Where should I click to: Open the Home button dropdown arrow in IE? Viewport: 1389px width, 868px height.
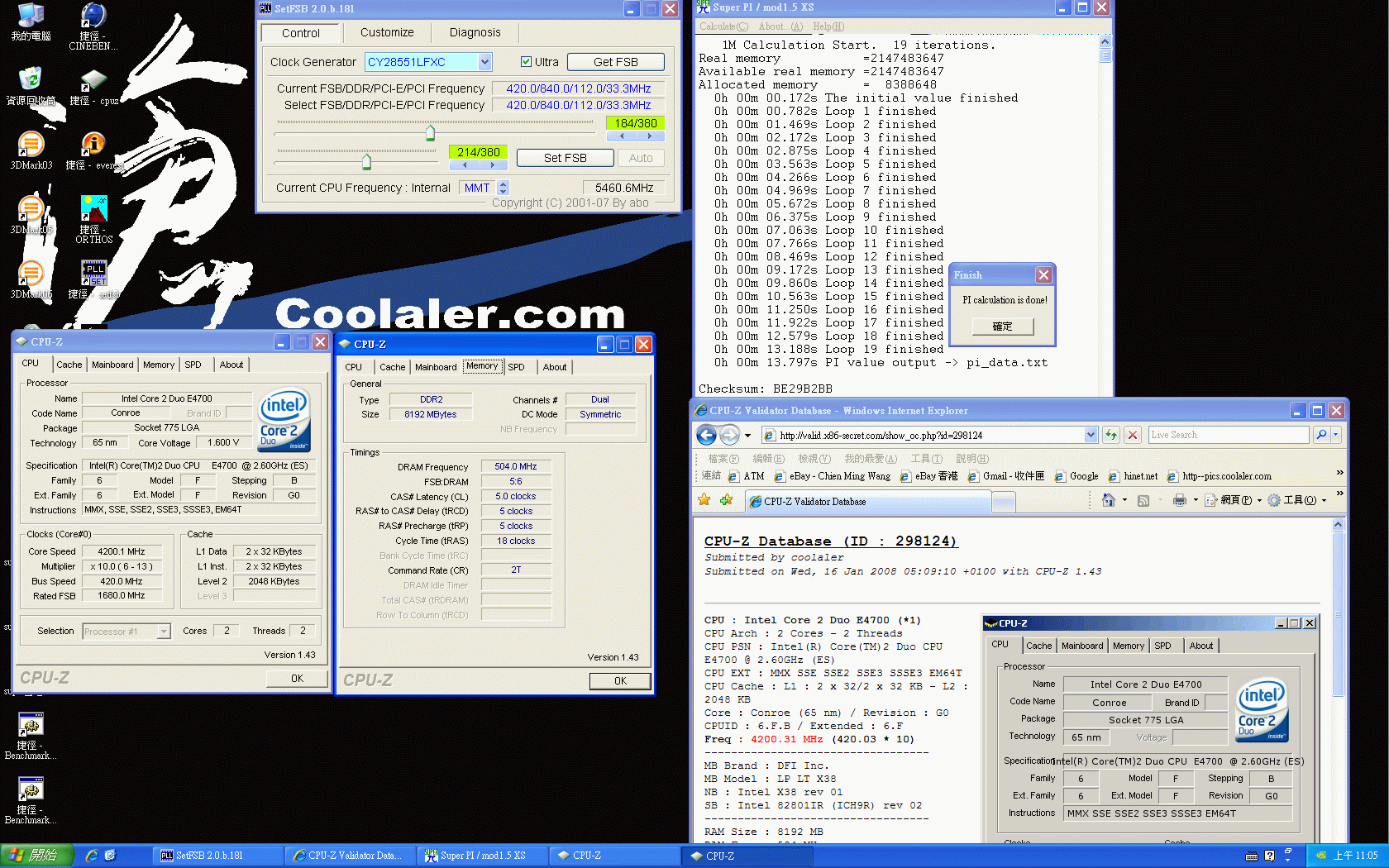click(1124, 500)
